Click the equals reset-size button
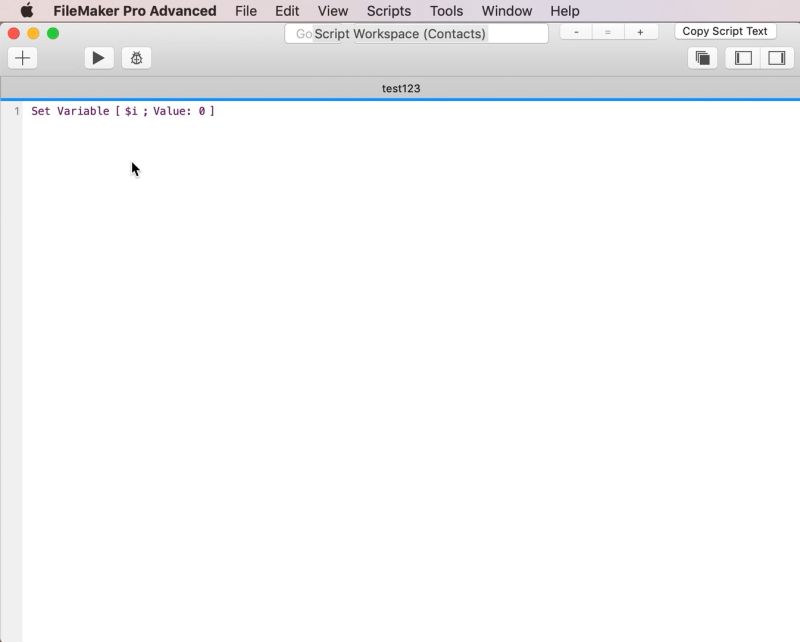 pyautogui.click(x=608, y=32)
